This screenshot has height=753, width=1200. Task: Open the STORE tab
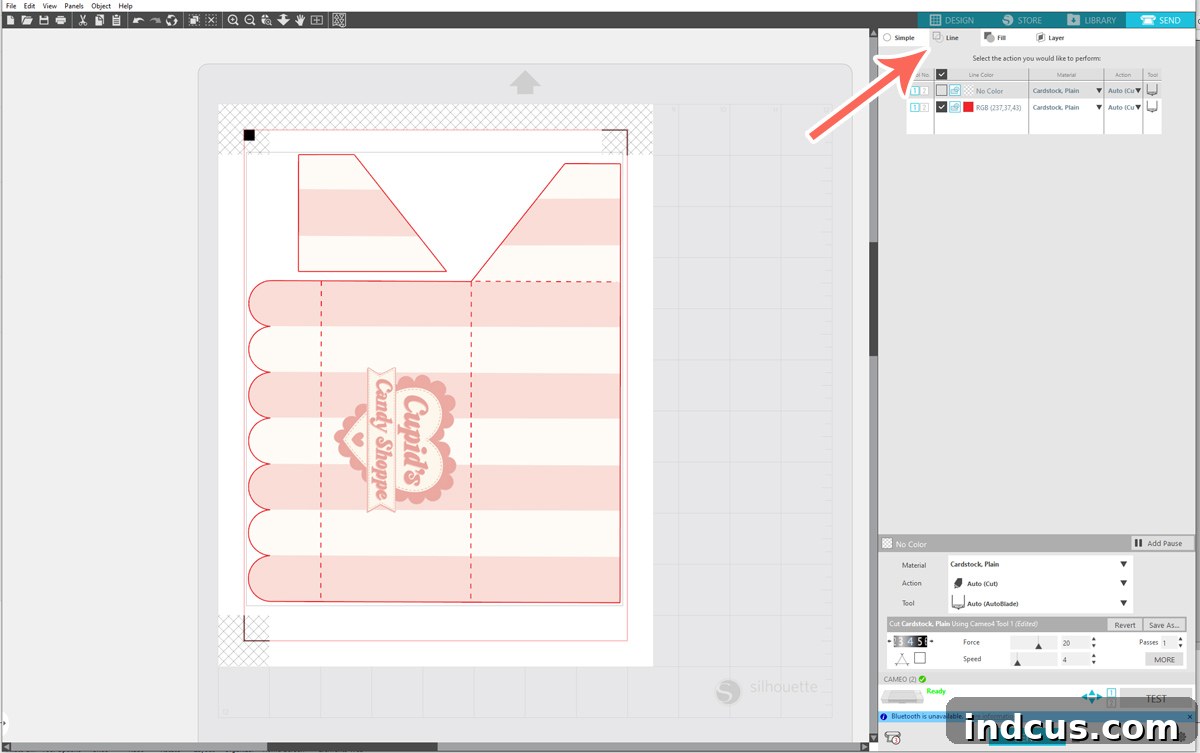coord(1021,20)
